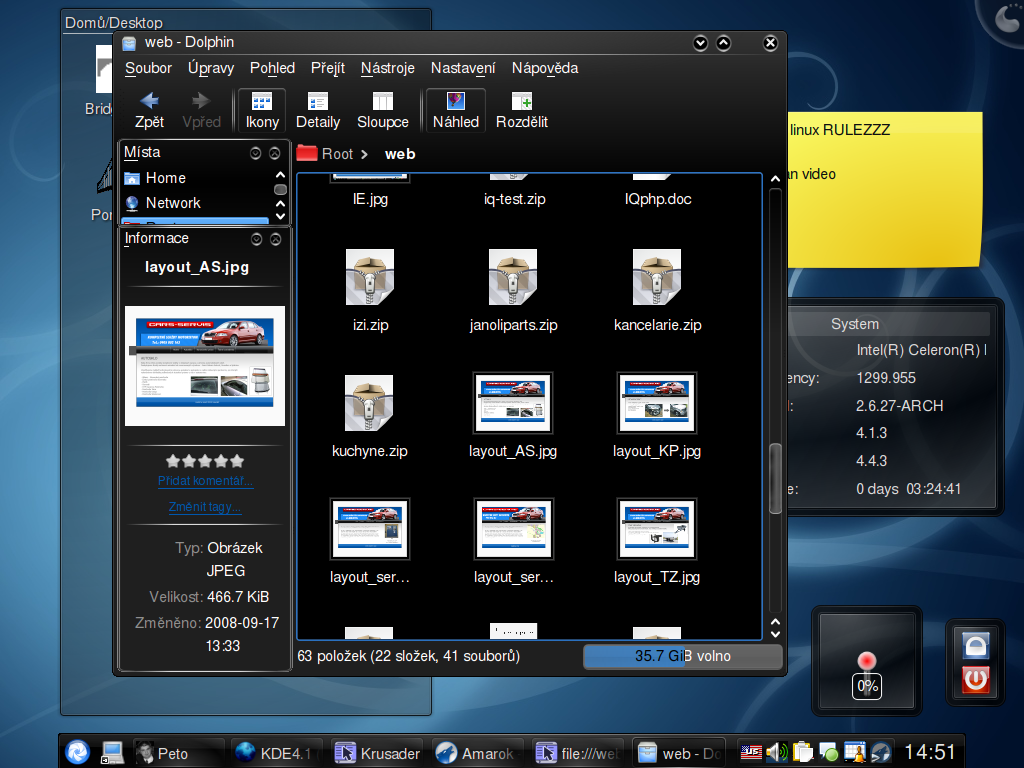This screenshot has height=768, width=1024.
Task: Select the kancelarie.zip archive icon
Action: (657, 277)
